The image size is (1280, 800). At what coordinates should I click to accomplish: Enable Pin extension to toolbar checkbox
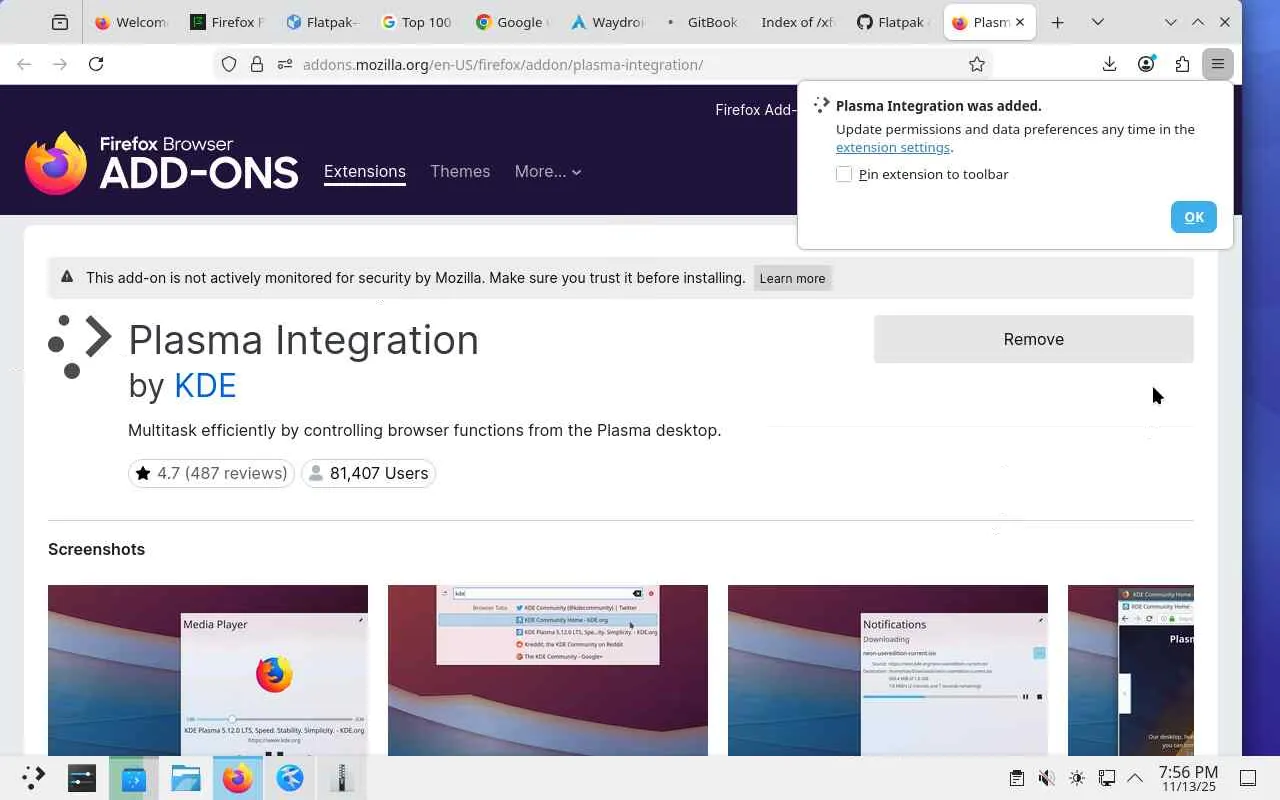(x=844, y=174)
